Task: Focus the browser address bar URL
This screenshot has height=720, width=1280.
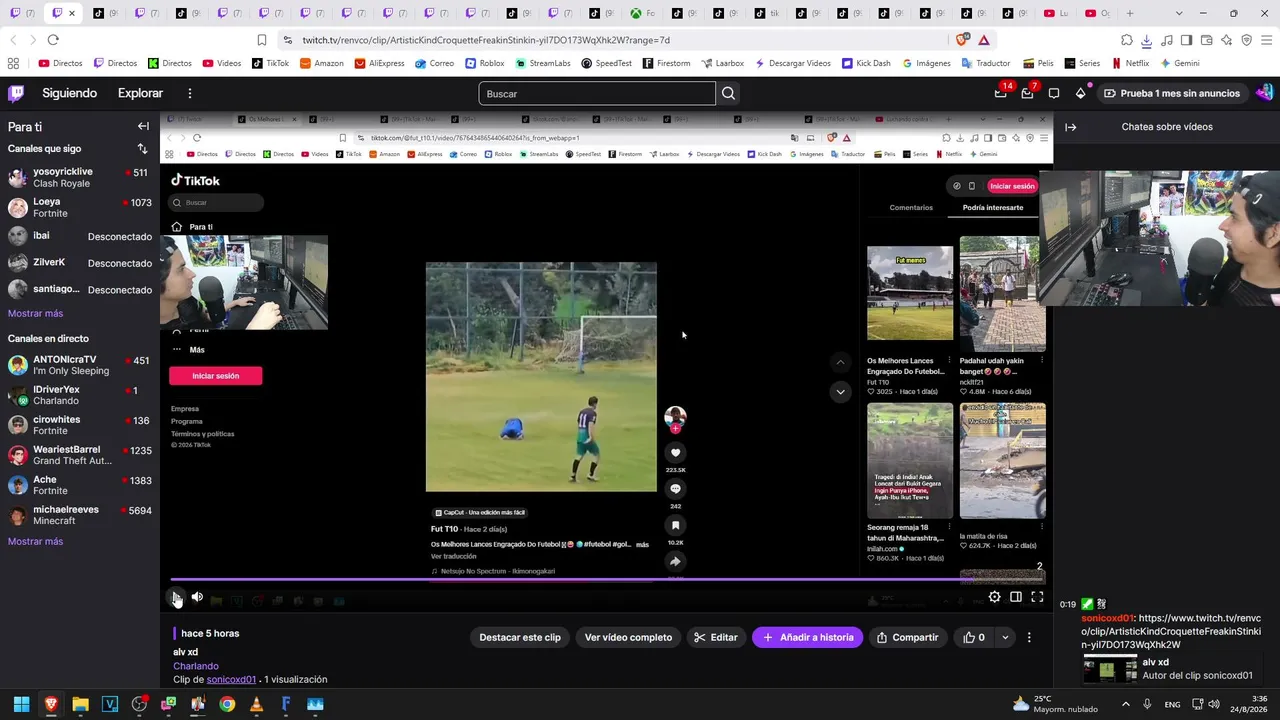Action: [x=486, y=40]
